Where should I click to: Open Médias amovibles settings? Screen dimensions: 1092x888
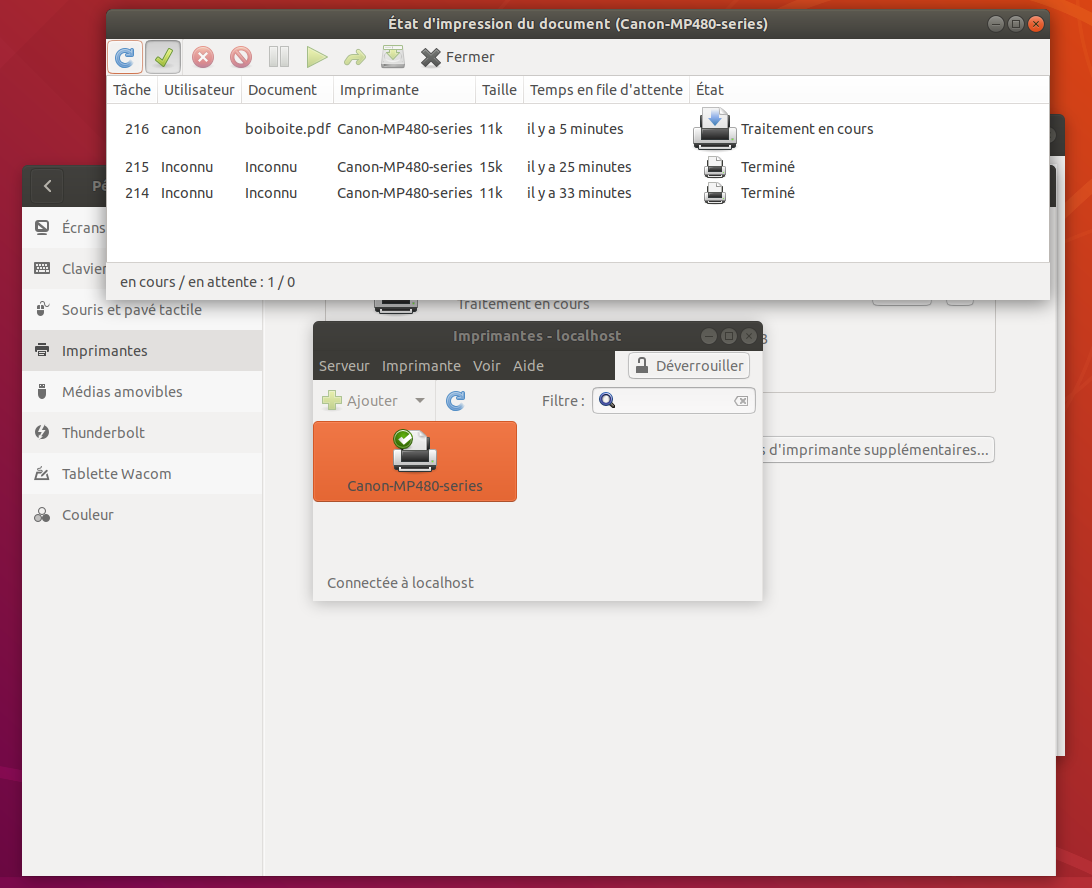[x=142, y=392]
